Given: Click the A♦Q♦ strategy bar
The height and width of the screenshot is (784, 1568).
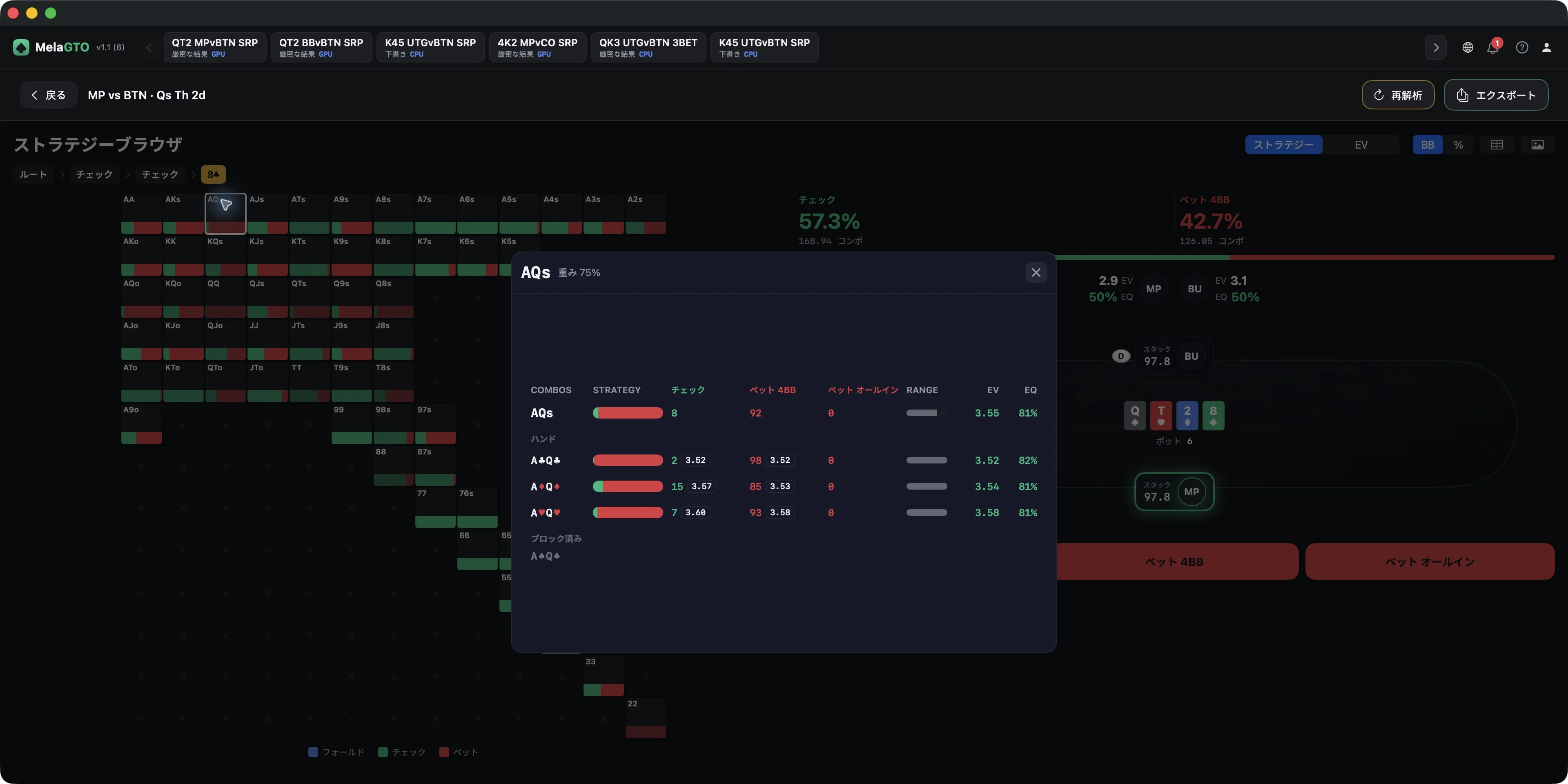Looking at the screenshot, I should pos(628,486).
